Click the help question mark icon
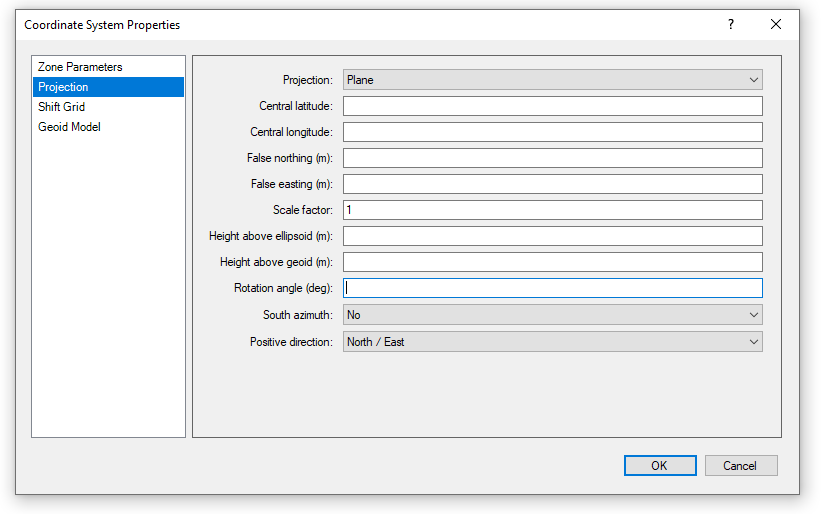The width and height of the screenshot is (827, 514). 730,25
